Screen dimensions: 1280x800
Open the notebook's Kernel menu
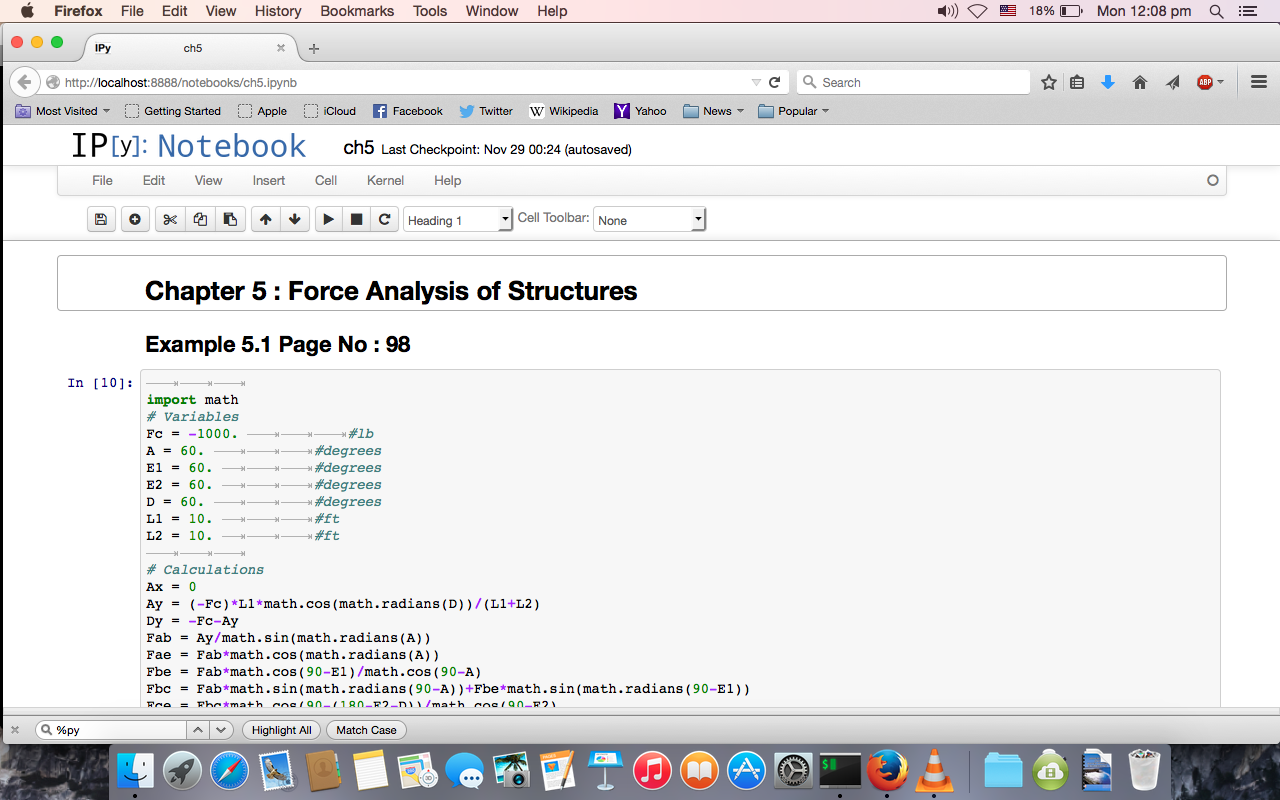click(385, 180)
